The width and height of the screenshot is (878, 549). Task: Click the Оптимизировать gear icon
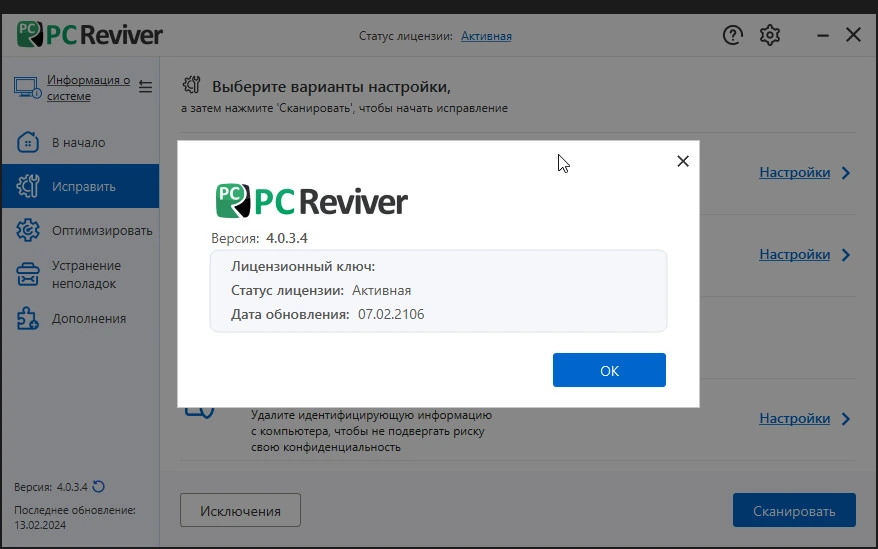[28, 230]
